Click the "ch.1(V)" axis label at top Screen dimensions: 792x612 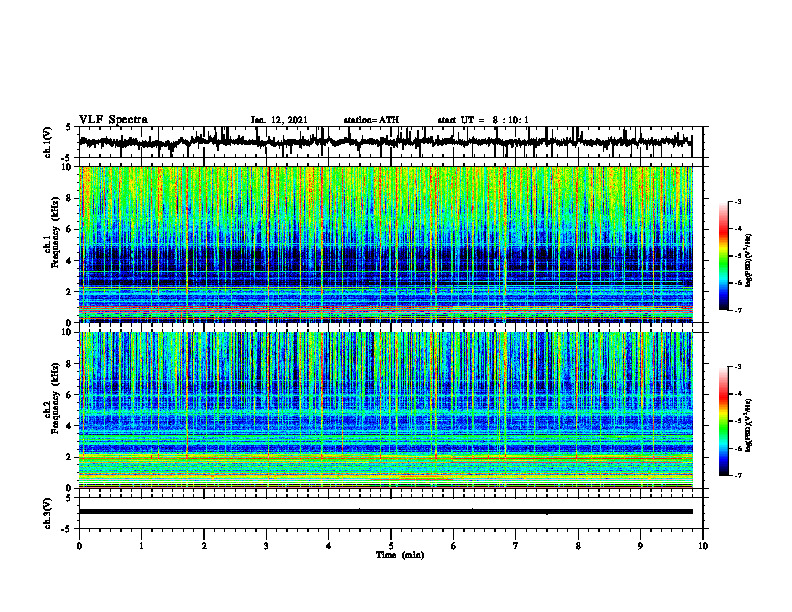49,142
